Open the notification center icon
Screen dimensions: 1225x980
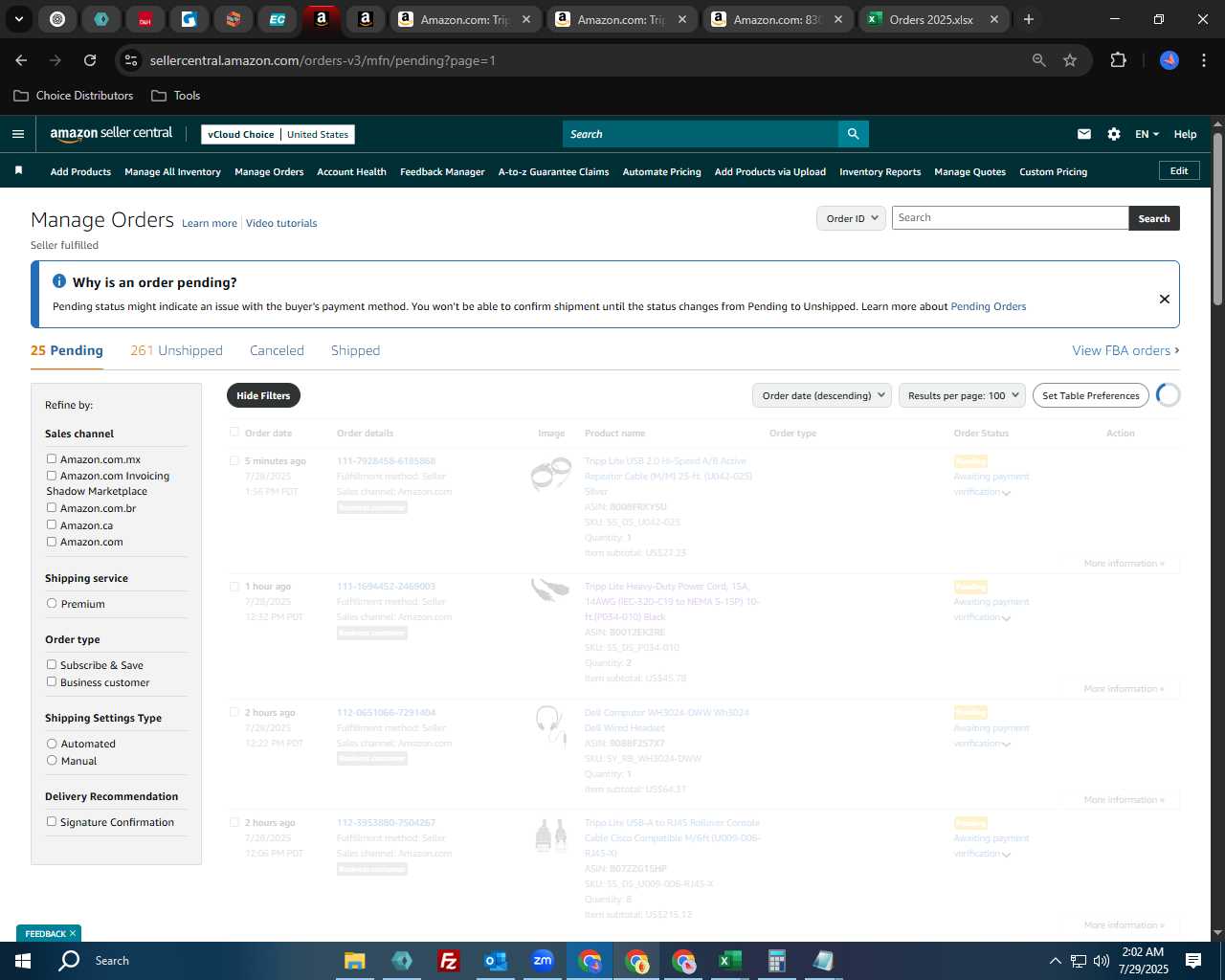[1193, 961]
